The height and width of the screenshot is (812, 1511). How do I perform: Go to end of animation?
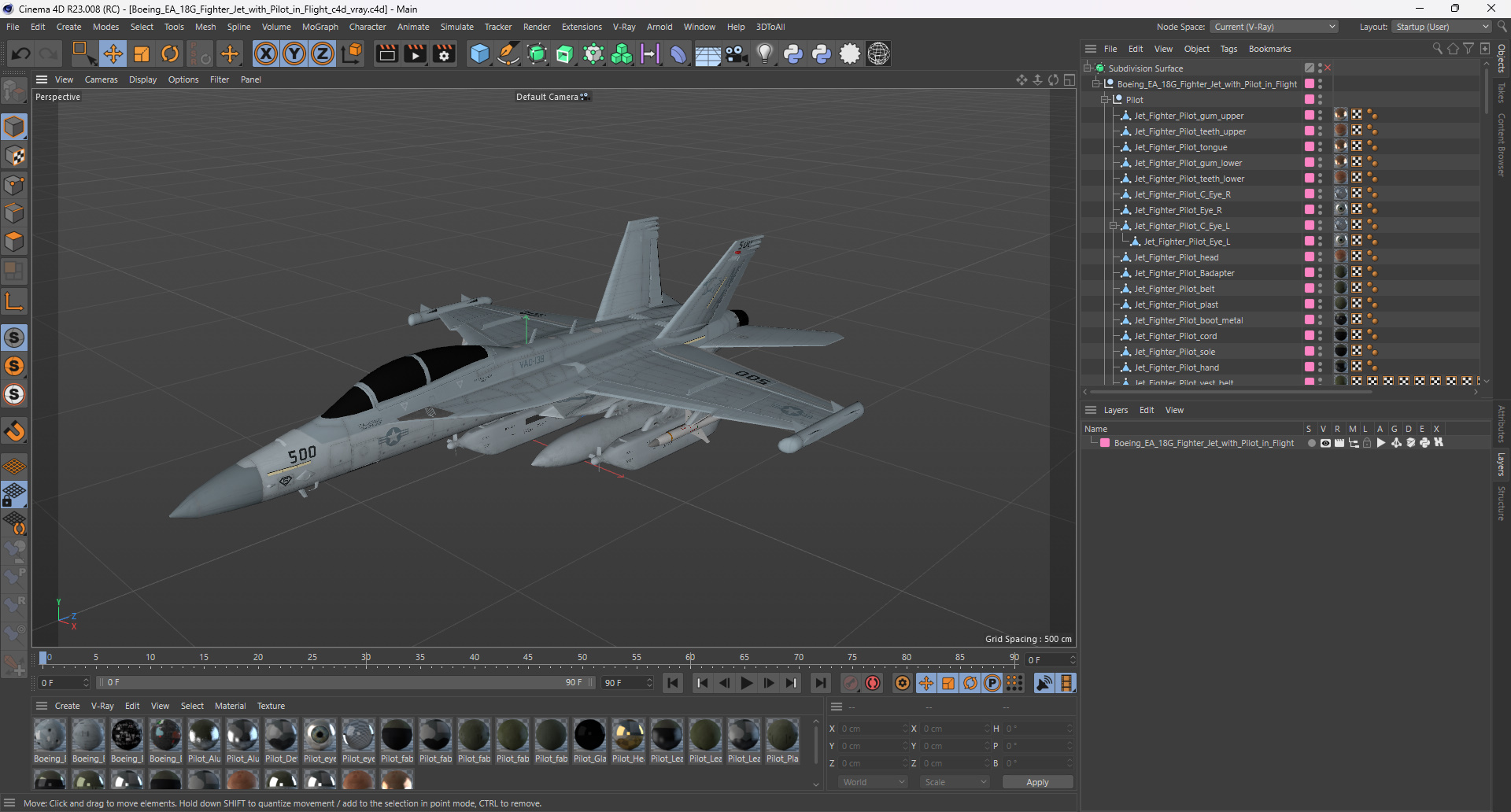tap(821, 683)
